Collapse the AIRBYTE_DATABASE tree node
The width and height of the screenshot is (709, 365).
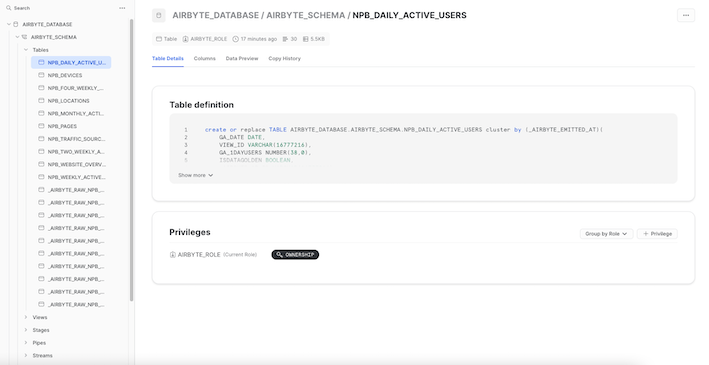tap(9, 24)
